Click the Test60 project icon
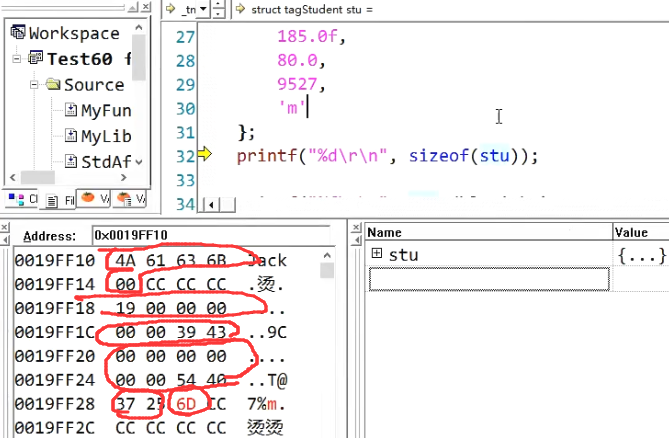This screenshot has width=669, height=438. (x=35, y=59)
